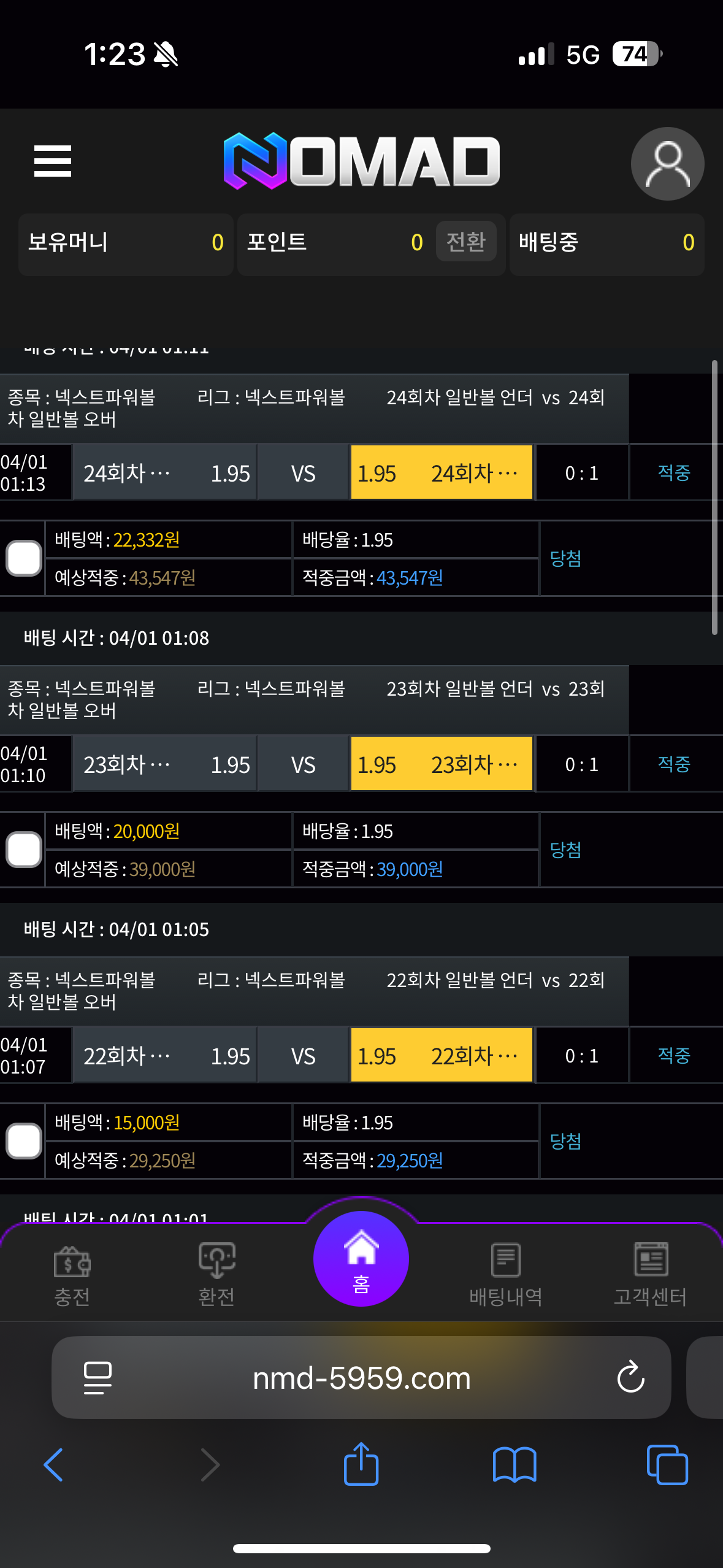723x1568 pixels.
Task: Open Safari bookmarks
Action: click(x=515, y=1465)
